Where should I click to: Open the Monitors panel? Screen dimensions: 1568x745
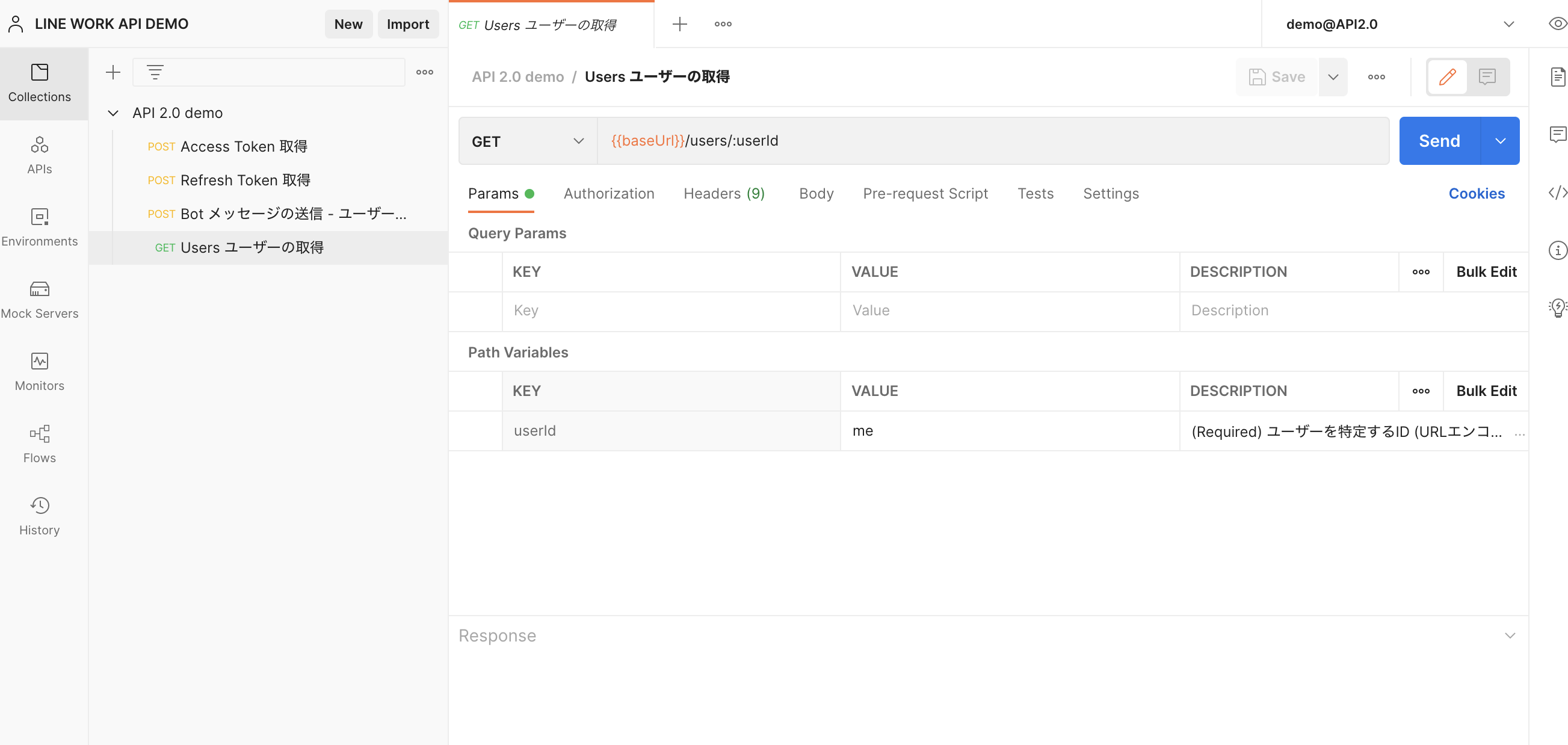point(39,371)
